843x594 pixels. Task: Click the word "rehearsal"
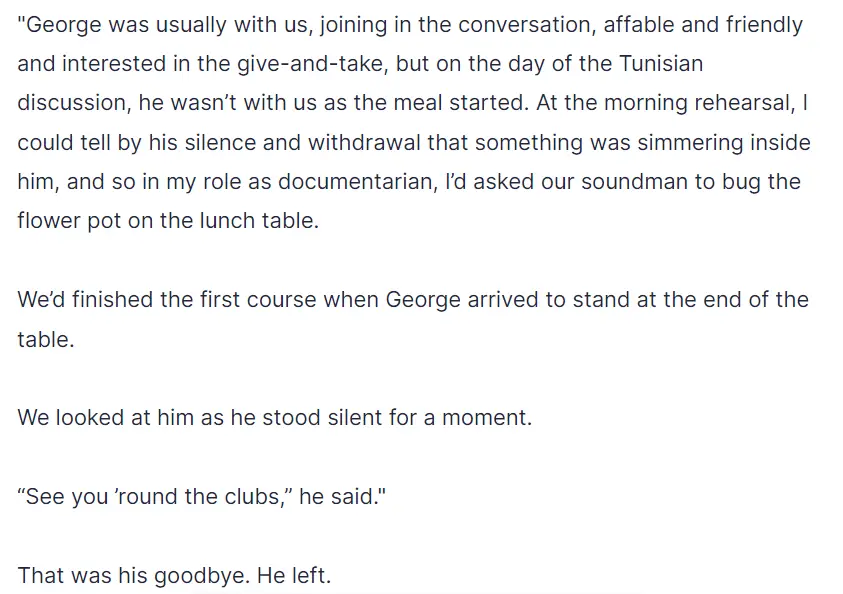[744, 103]
